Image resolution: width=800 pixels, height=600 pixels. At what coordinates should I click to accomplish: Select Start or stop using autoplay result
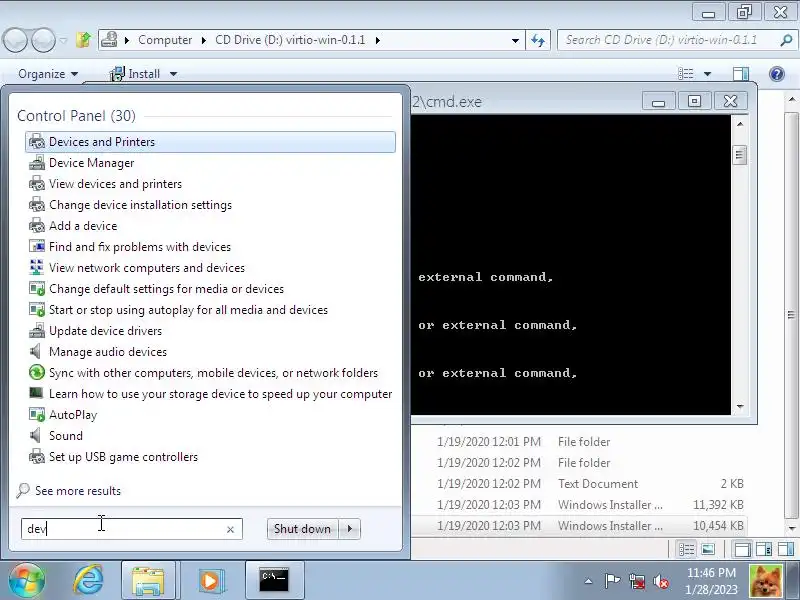coord(188,309)
